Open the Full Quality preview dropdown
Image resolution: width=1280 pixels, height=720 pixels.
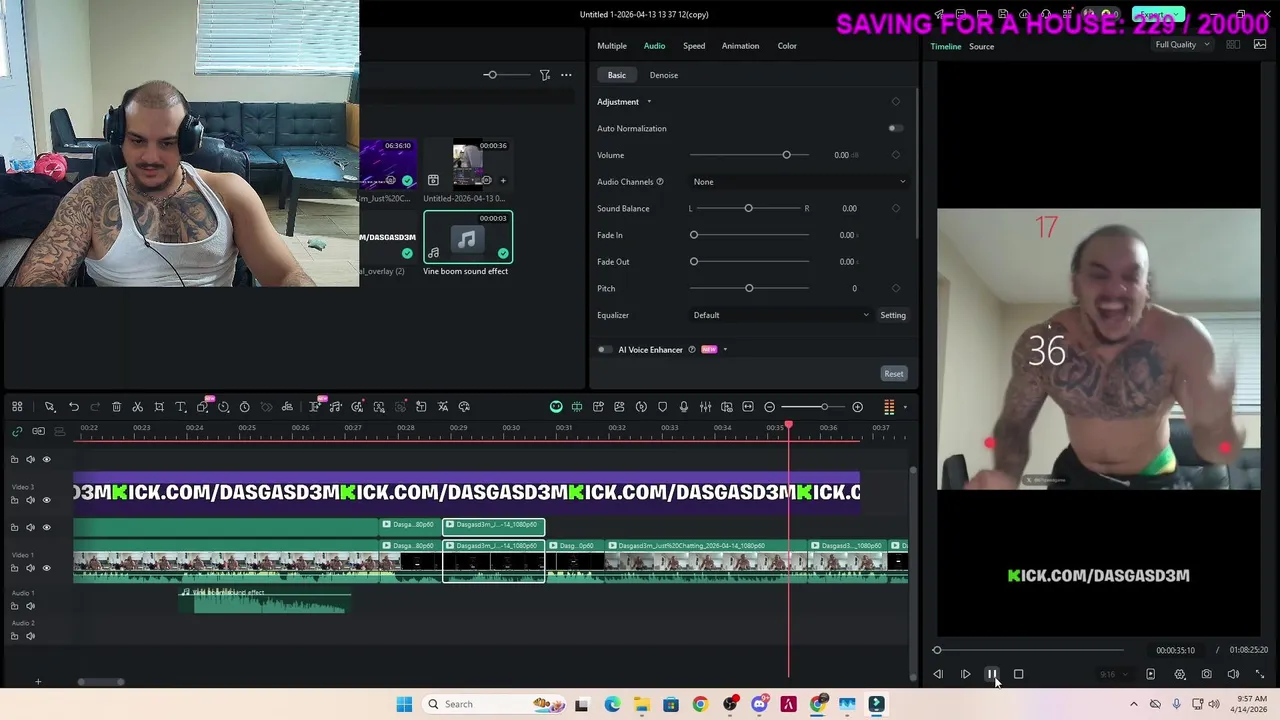[x=1182, y=45]
